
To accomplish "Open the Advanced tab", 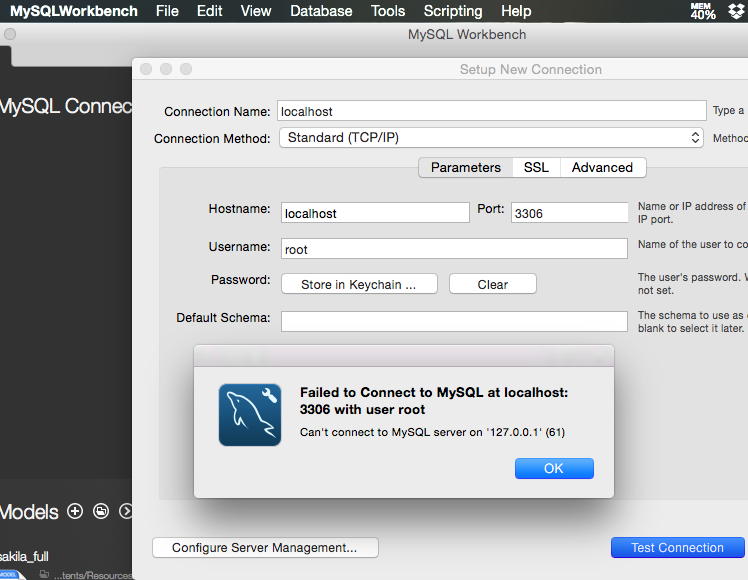I will (603, 167).
